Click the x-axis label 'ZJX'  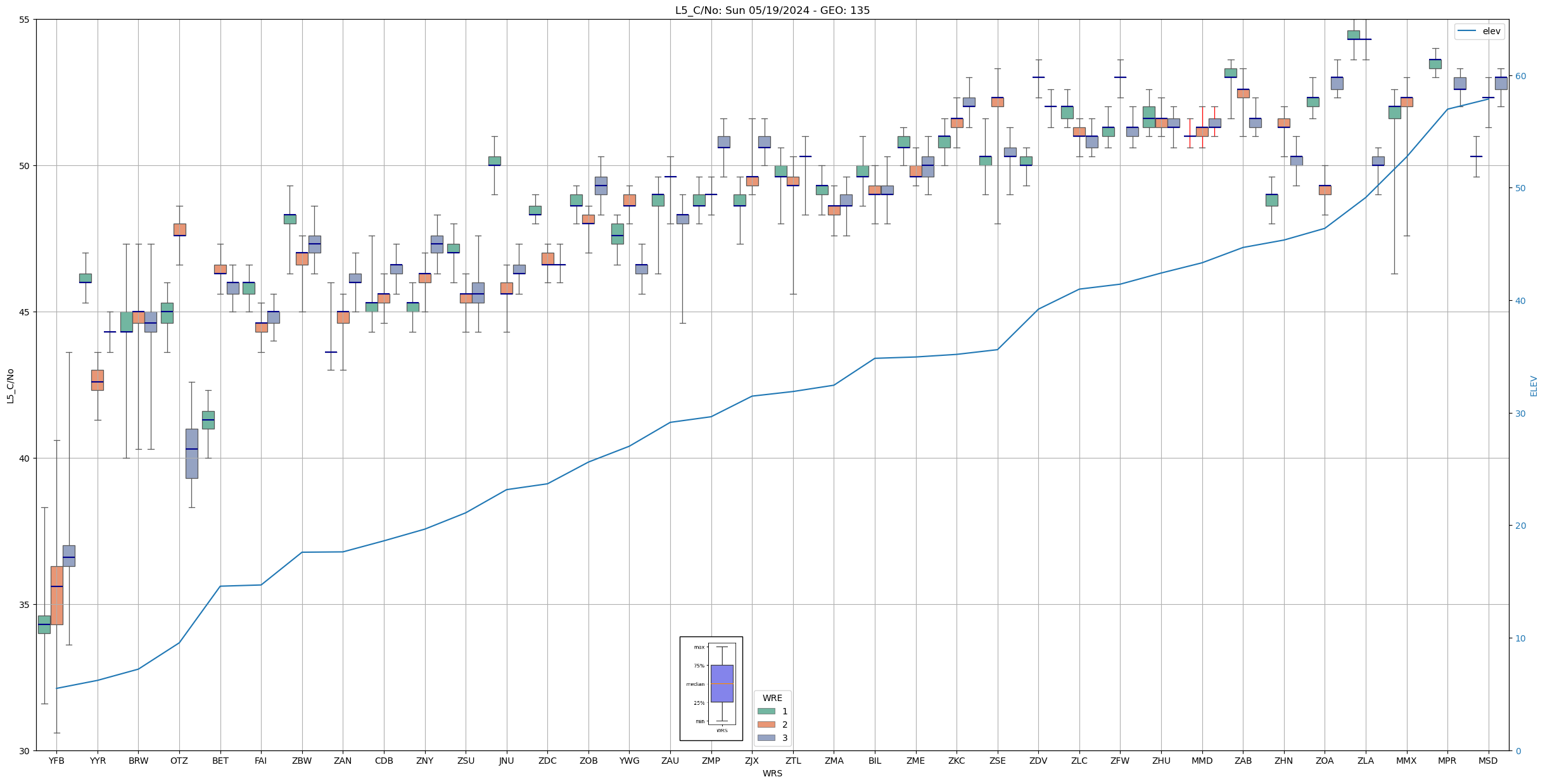point(752,761)
